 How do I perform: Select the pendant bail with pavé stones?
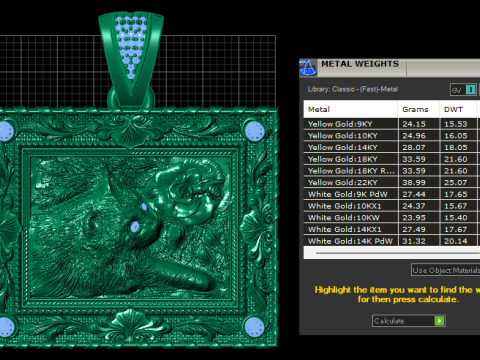coord(131,60)
